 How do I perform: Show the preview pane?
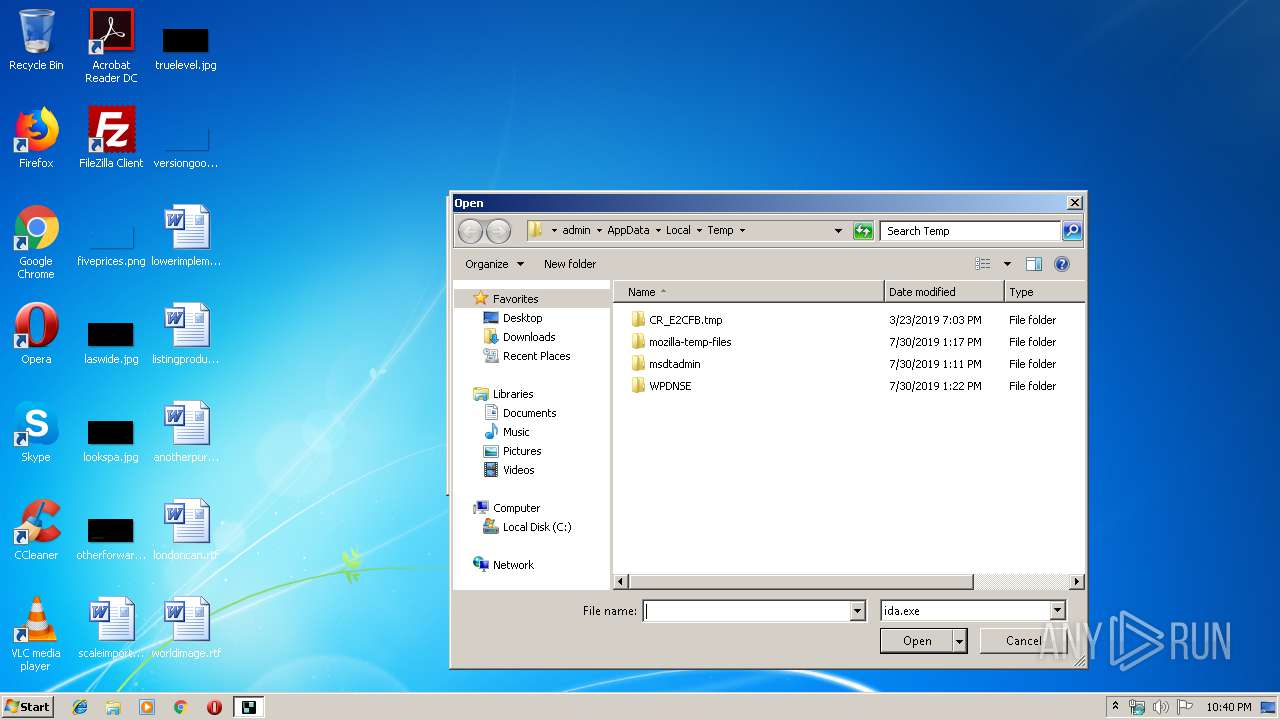click(1034, 264)
